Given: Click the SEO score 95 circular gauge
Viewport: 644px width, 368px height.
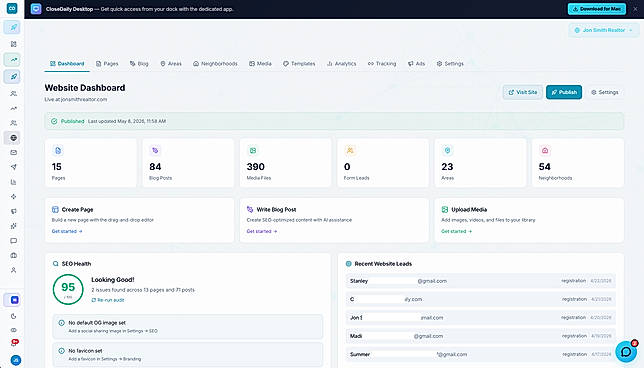Looking at the screenshot, I should [68, 289].
